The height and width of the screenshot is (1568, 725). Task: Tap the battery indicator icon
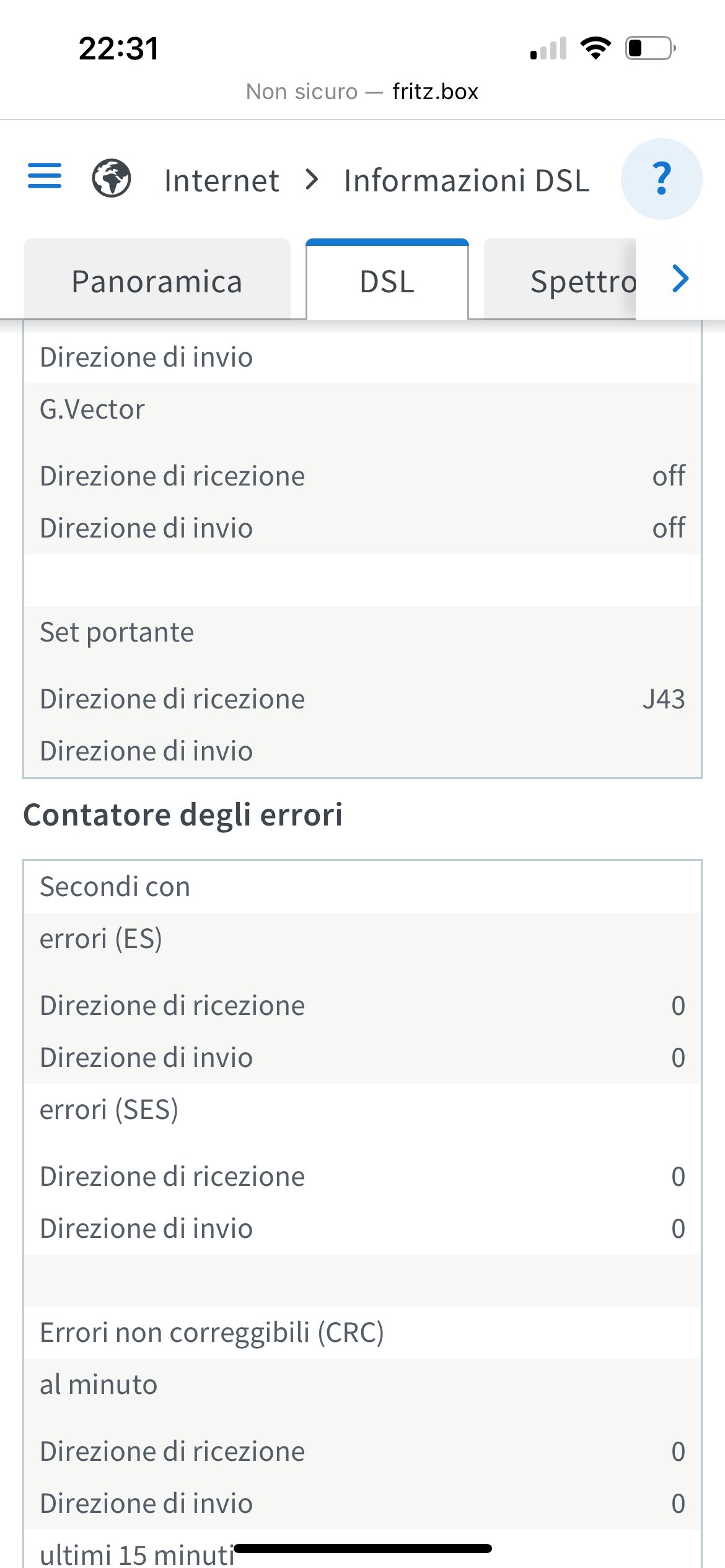pyautogui.click(x=650, y=48)
